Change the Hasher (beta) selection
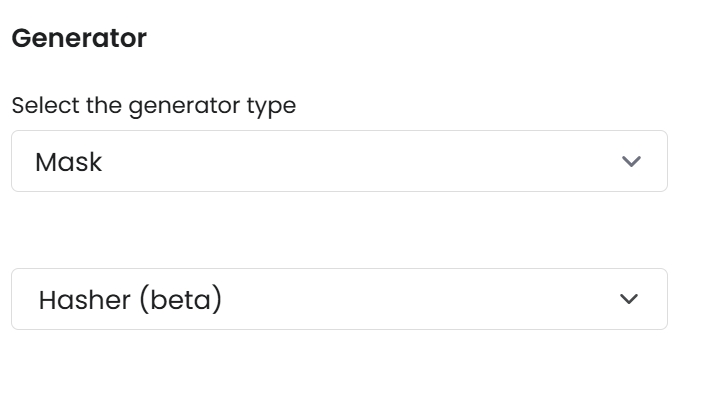Image resolution: width=705 pixels, height=405 pixels. (x=339, y=299)
